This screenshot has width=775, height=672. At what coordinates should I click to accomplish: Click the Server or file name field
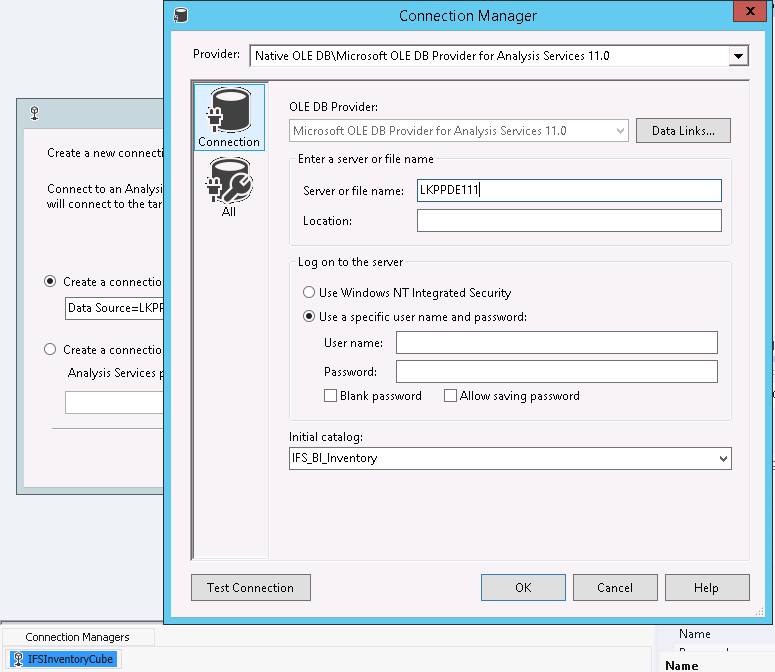tap(569, 191)
